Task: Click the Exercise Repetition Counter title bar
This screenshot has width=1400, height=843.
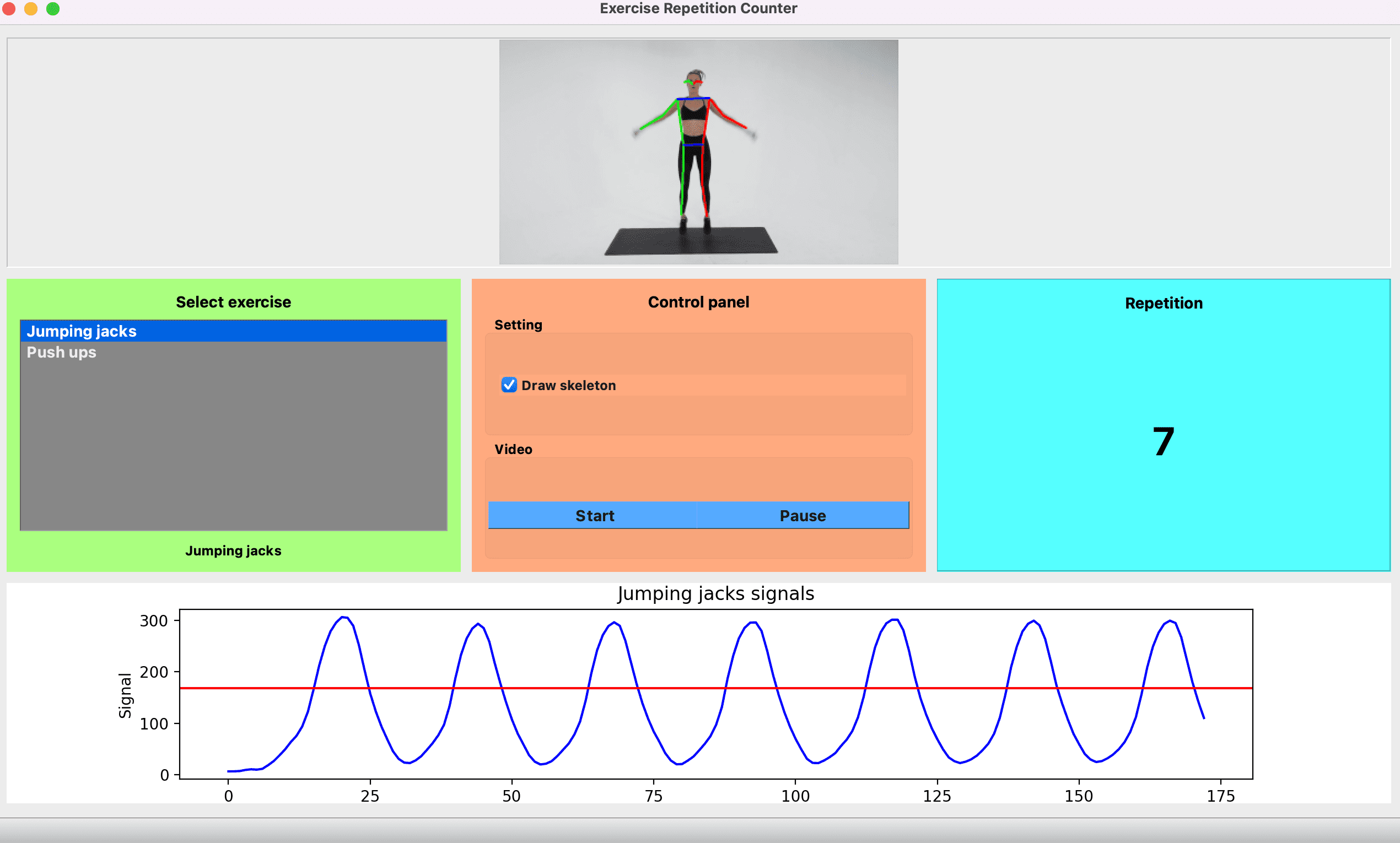Action: tap(698, 8)
